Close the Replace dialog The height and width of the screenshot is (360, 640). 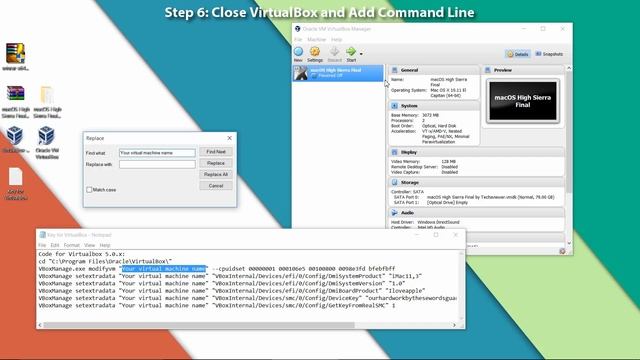point(229,138)
